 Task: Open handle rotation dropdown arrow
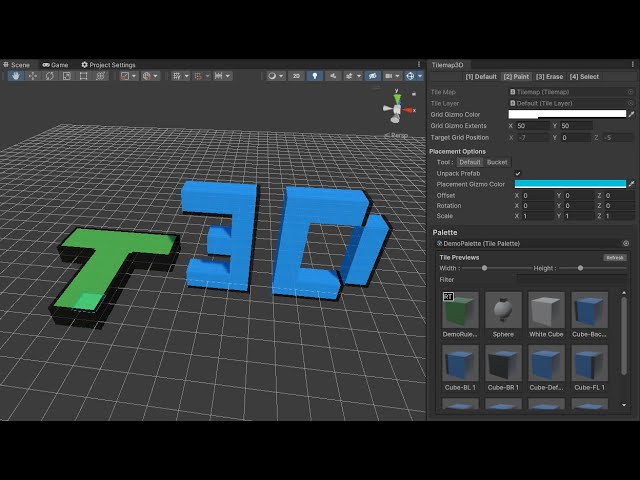[x=156, y=76]
